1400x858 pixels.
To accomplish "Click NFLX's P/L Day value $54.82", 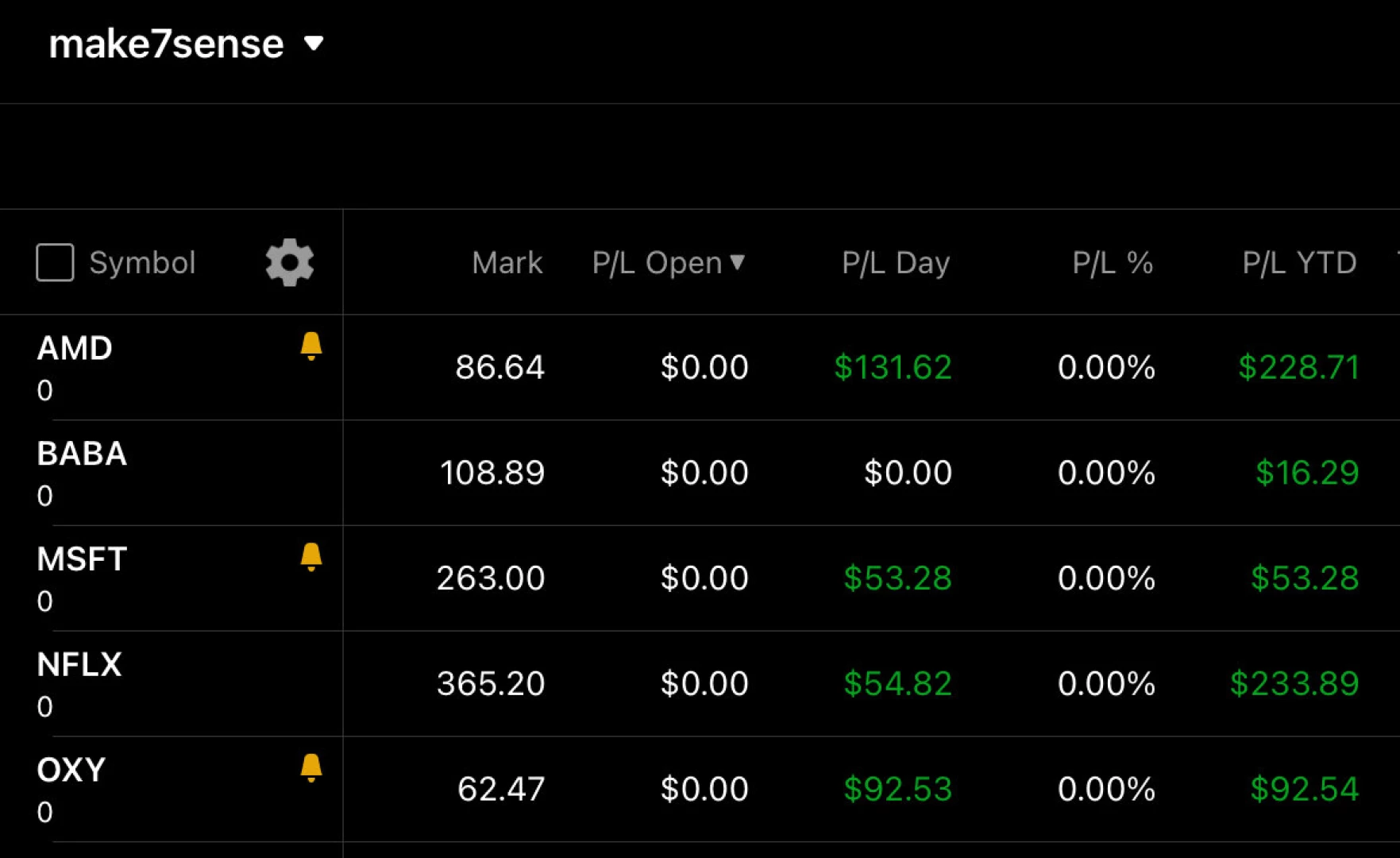I will [897, 682].
